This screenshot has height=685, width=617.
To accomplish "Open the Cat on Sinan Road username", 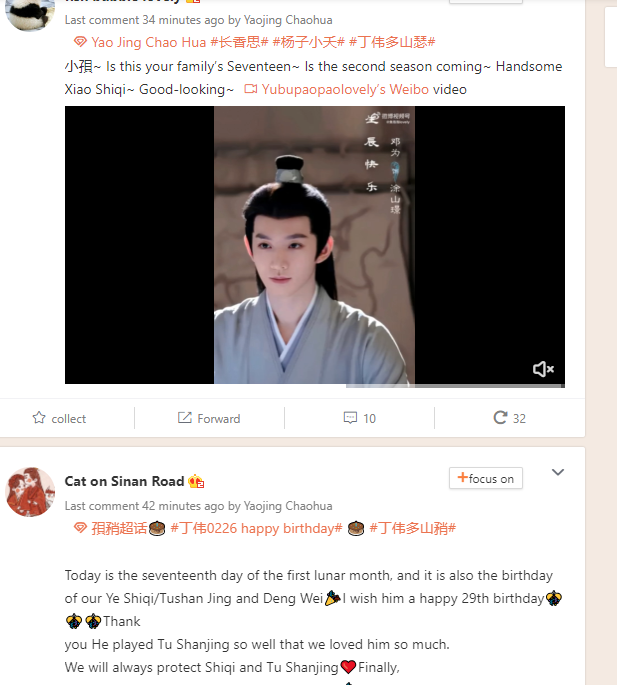I will pyautogui.click(x=124, y=481).
